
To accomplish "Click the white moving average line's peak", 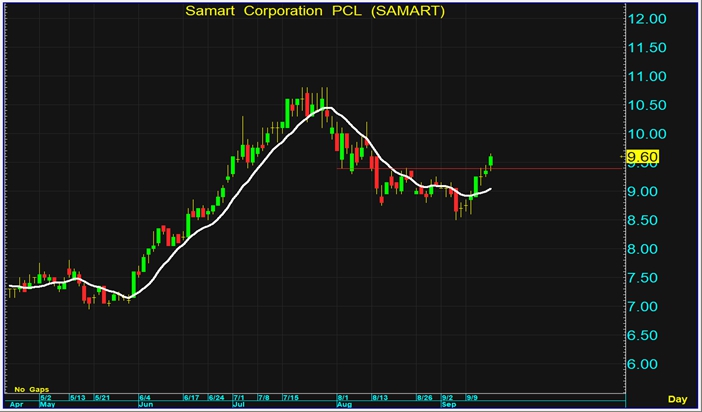I will (328, 108).
